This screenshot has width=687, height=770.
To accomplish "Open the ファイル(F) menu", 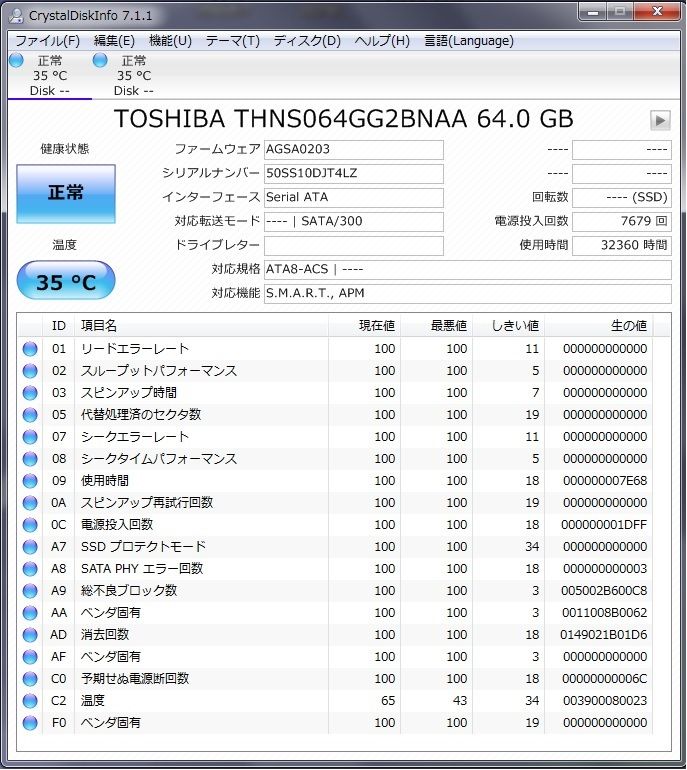I will click(47, 40).
